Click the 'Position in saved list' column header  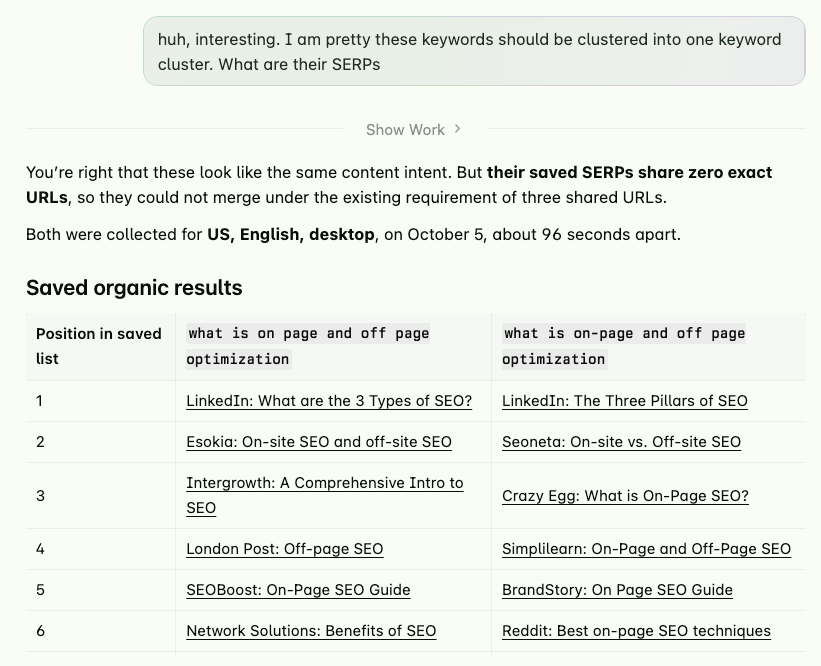[x=99, y=346]
